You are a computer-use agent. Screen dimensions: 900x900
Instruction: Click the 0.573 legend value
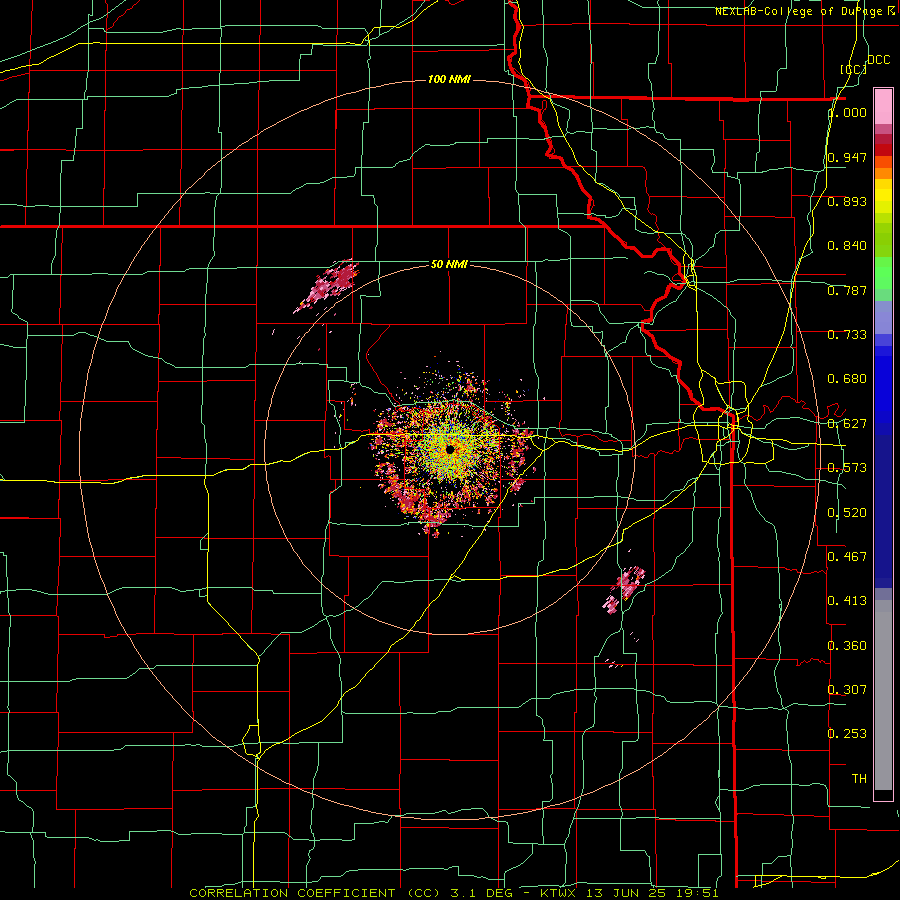pyautogui.click(x=847, y=468)
